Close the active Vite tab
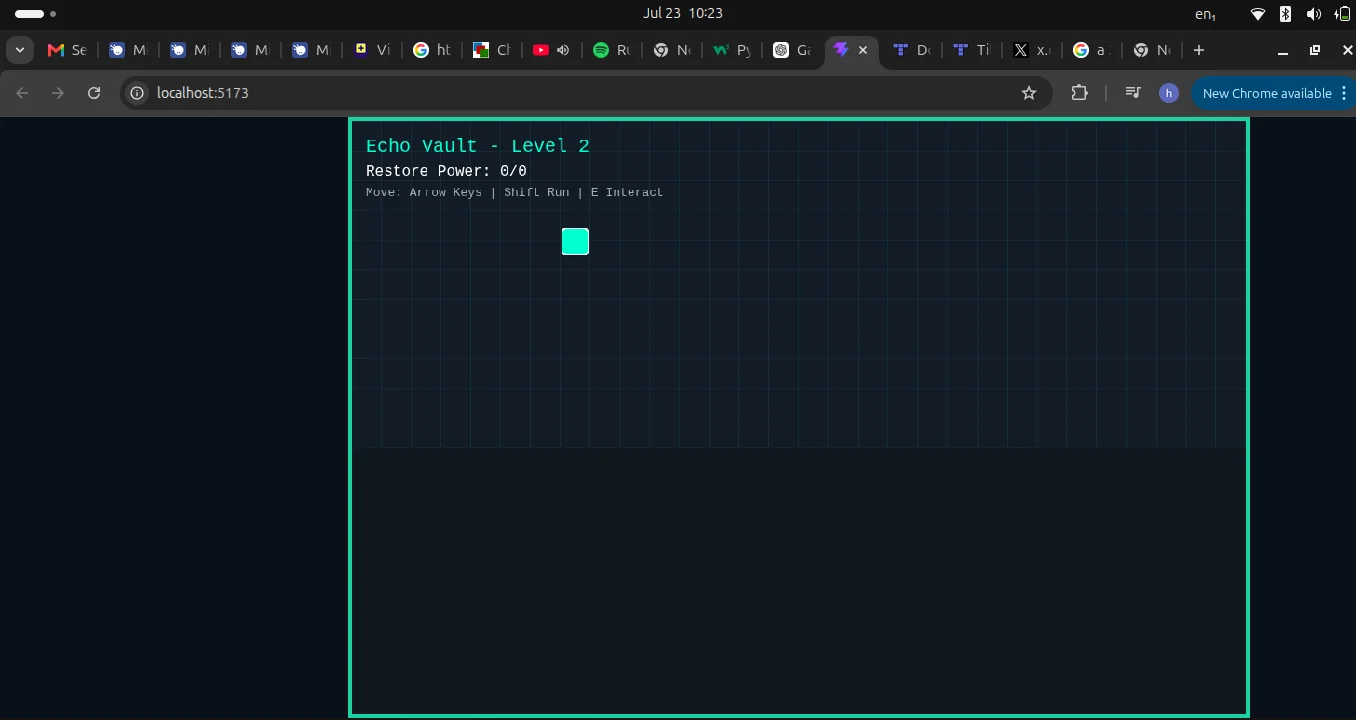Screen dimensions: 1356x720 [863, 50]
